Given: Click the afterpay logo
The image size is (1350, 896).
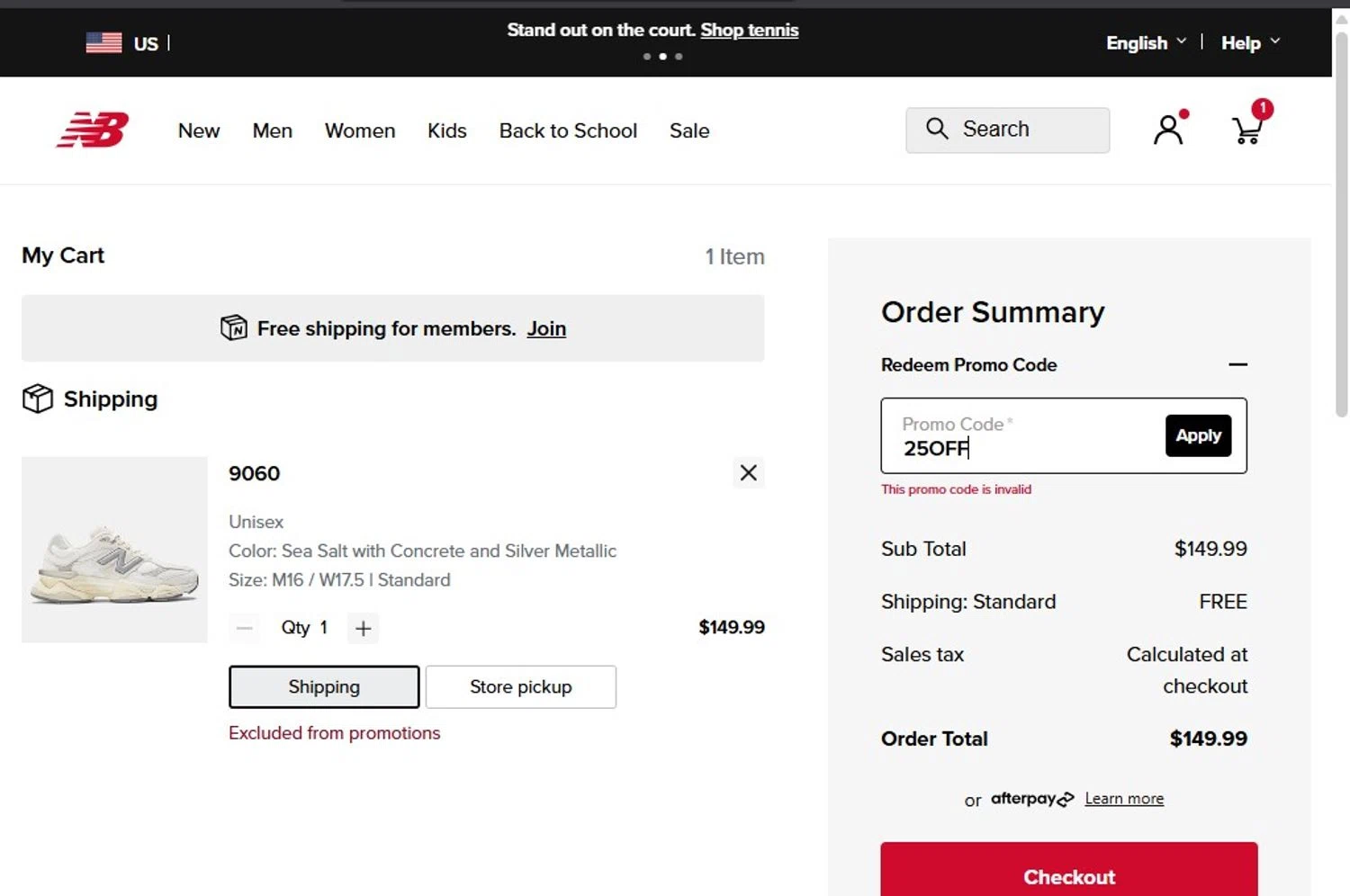Looking at the screenshot, I should 1032,799.
